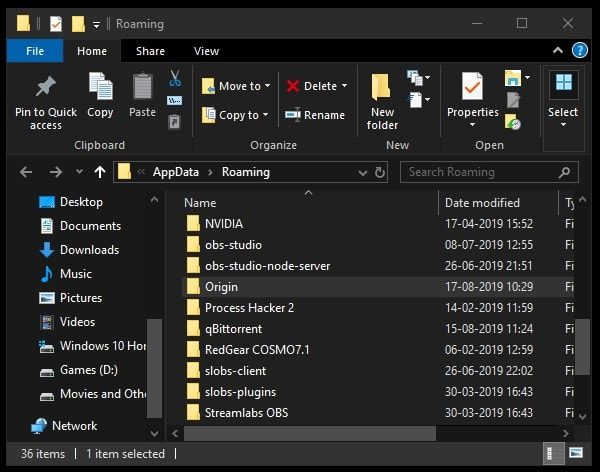600x472 pixels.
Task: Go back with the left arrow
Action: tap(26, 172)
